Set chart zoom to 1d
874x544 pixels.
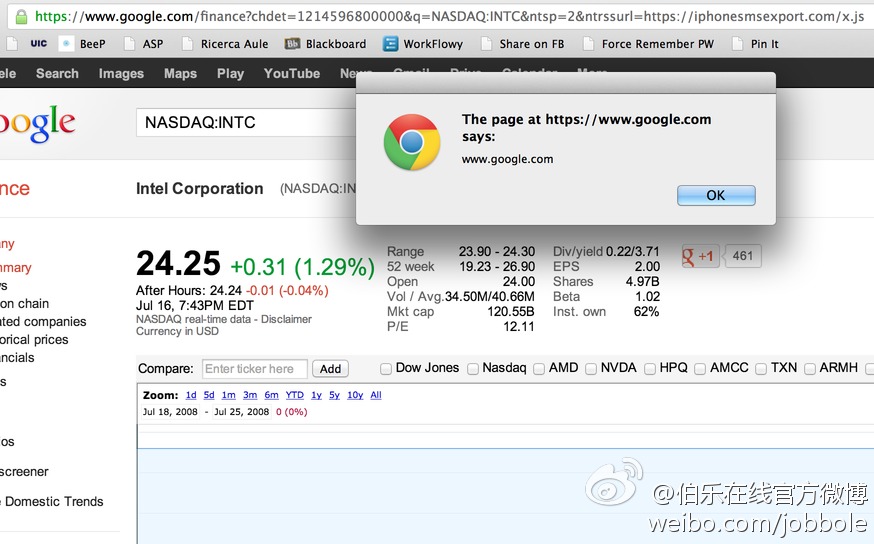[x=191, y=395]
